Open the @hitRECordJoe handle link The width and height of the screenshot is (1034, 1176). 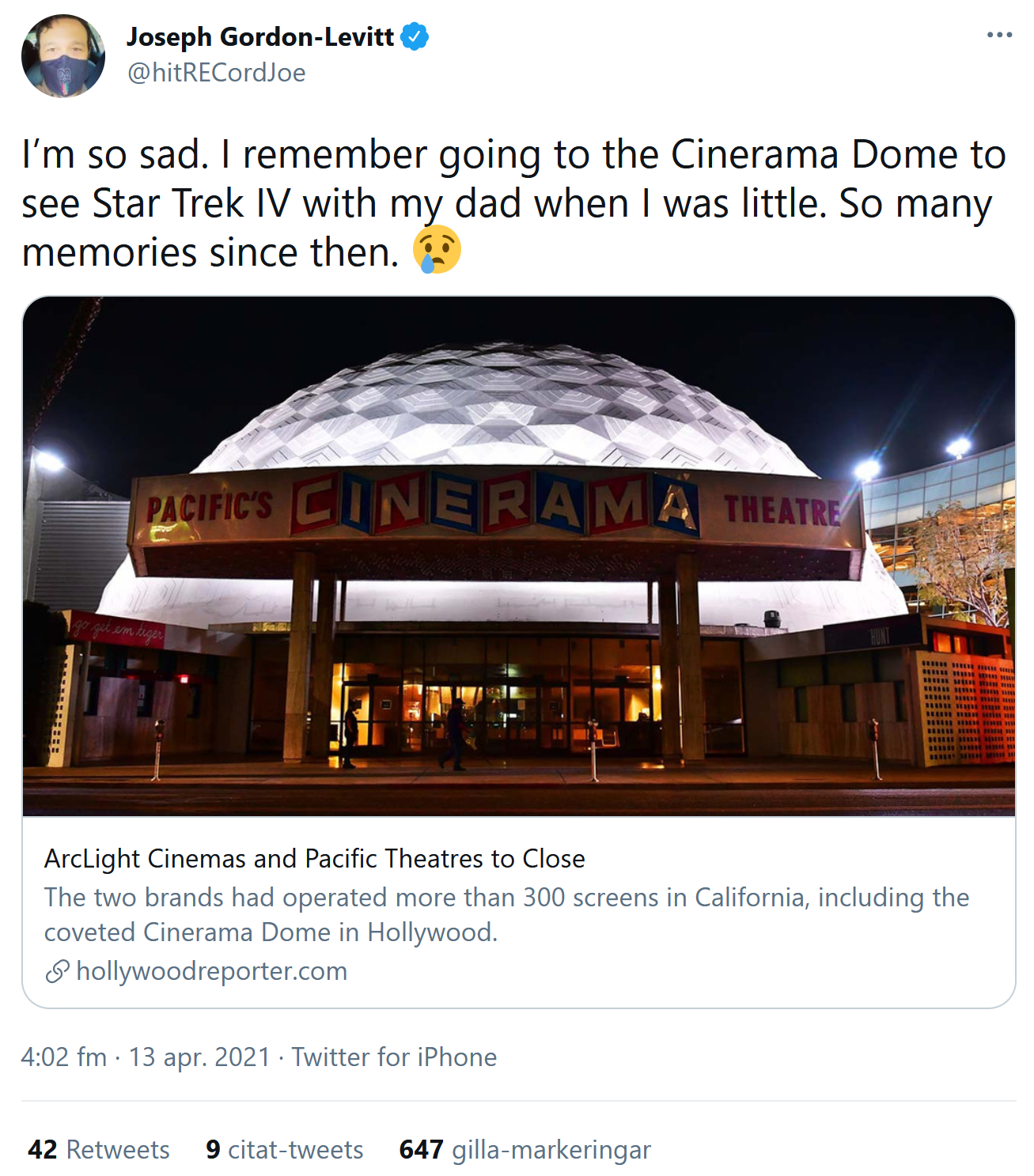tap(216, 73)
